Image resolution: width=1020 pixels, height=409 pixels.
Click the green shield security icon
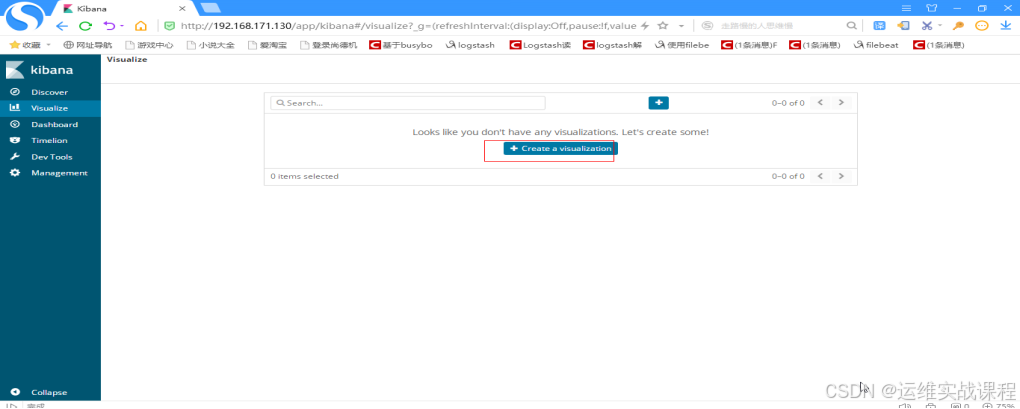coord(169,26)
